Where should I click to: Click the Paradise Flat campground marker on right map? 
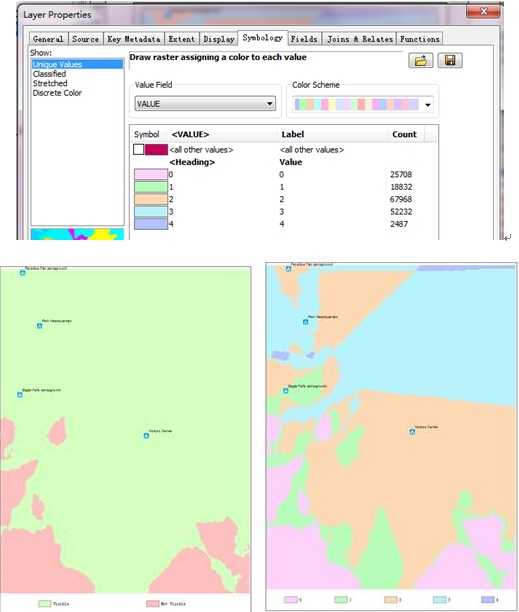click(288, 269)
